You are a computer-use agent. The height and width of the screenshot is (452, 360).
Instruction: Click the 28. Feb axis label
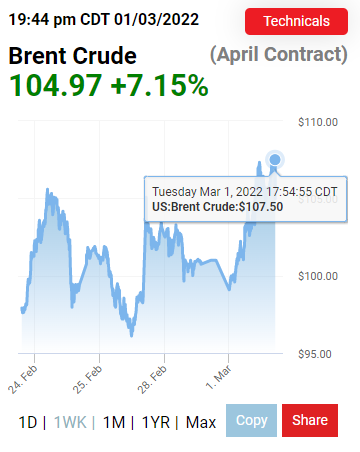[x=152, y=379]
